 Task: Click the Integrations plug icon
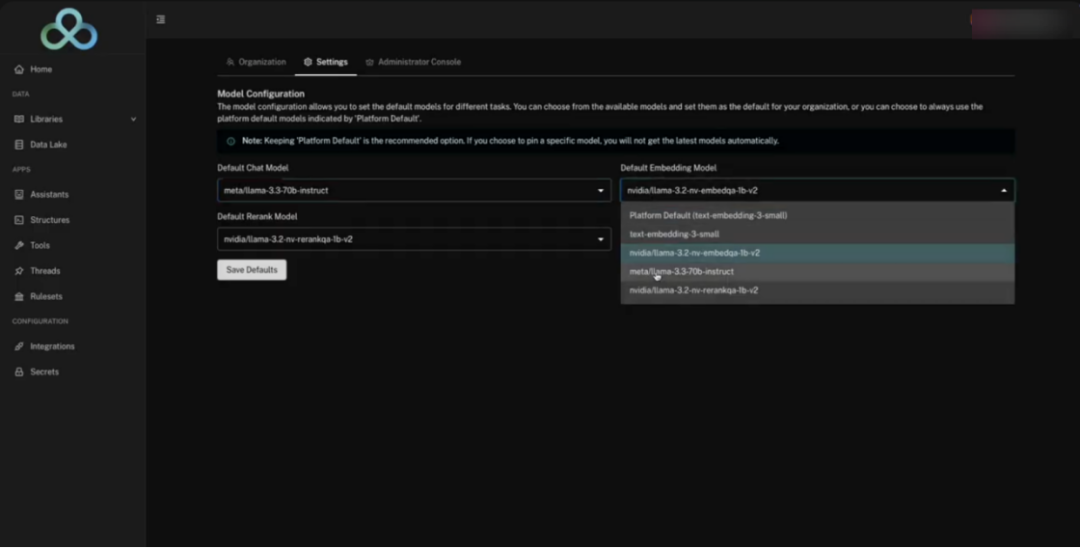tap(19, 346)
